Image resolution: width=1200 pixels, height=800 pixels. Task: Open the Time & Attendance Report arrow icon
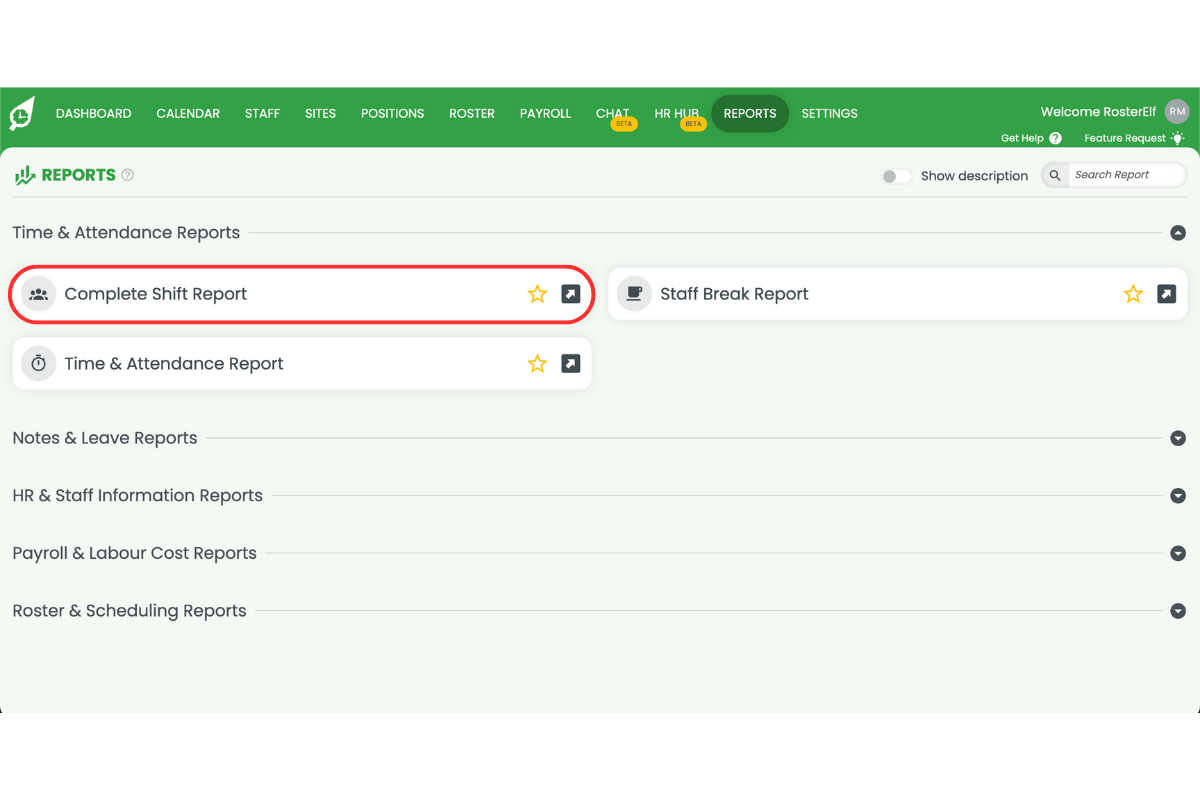tap(570, 363)
